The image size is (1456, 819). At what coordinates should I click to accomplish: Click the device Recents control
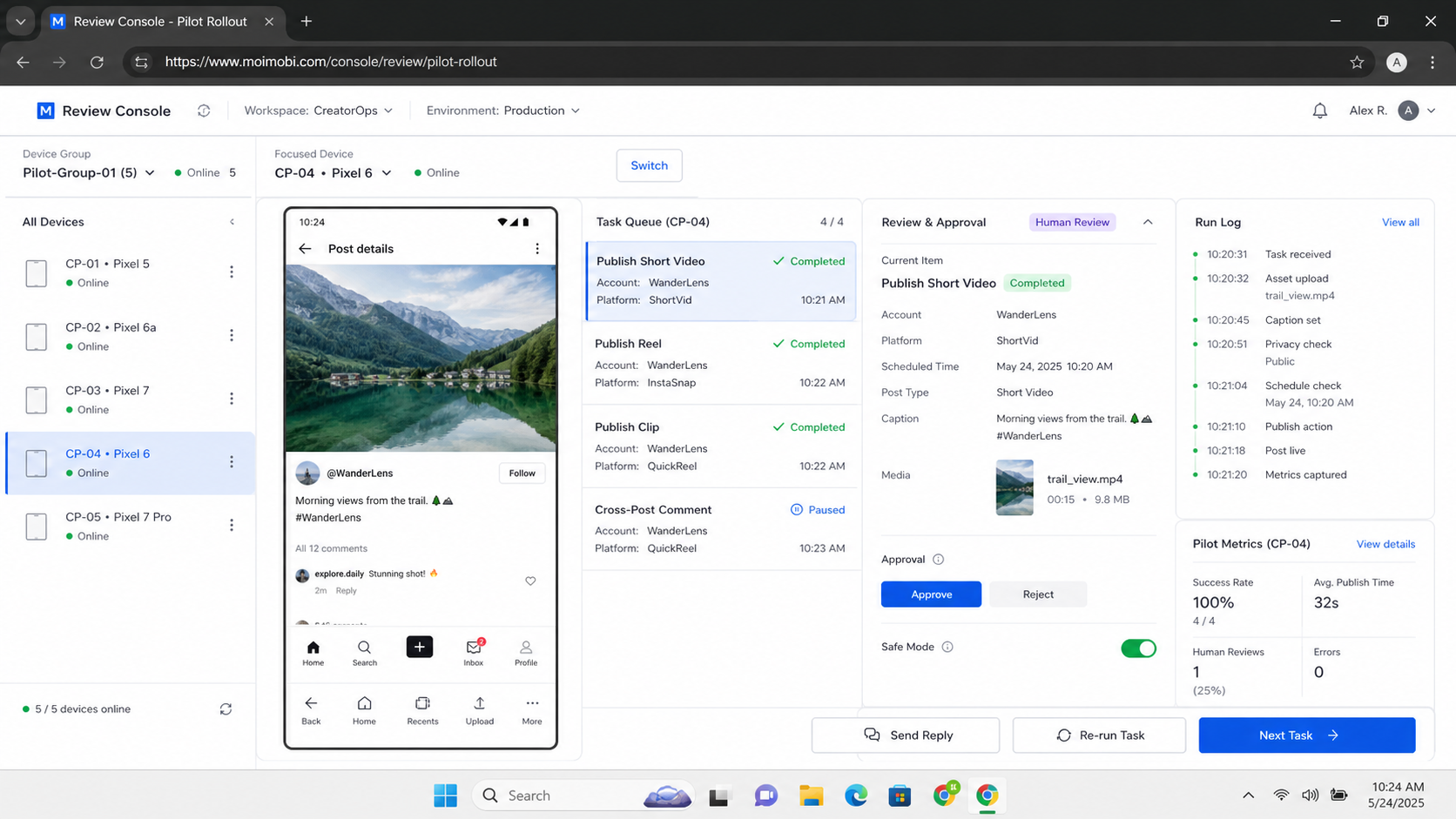tap(422, 710)
